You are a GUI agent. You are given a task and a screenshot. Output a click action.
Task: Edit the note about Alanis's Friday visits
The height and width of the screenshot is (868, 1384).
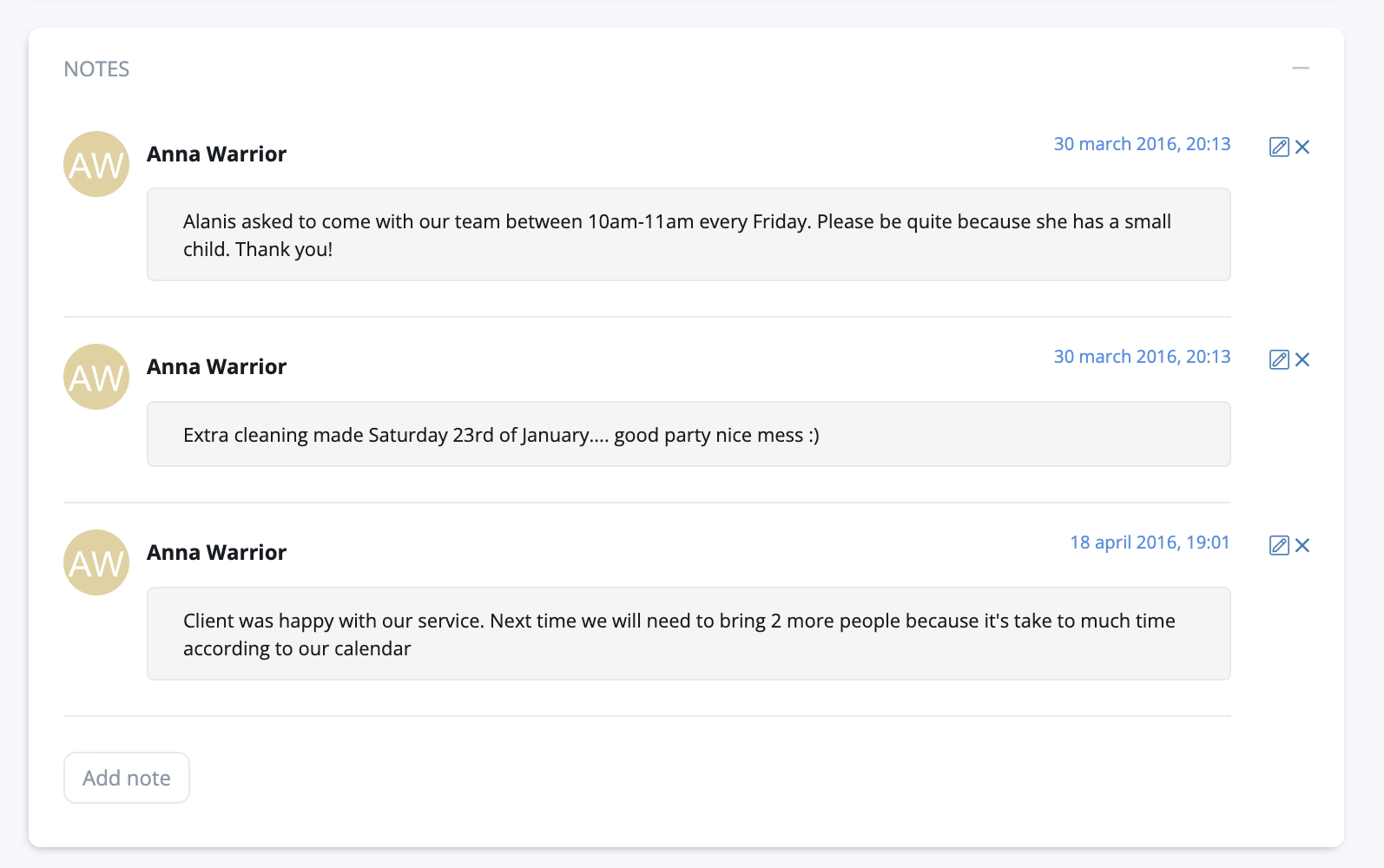[x=1278, y=147]
